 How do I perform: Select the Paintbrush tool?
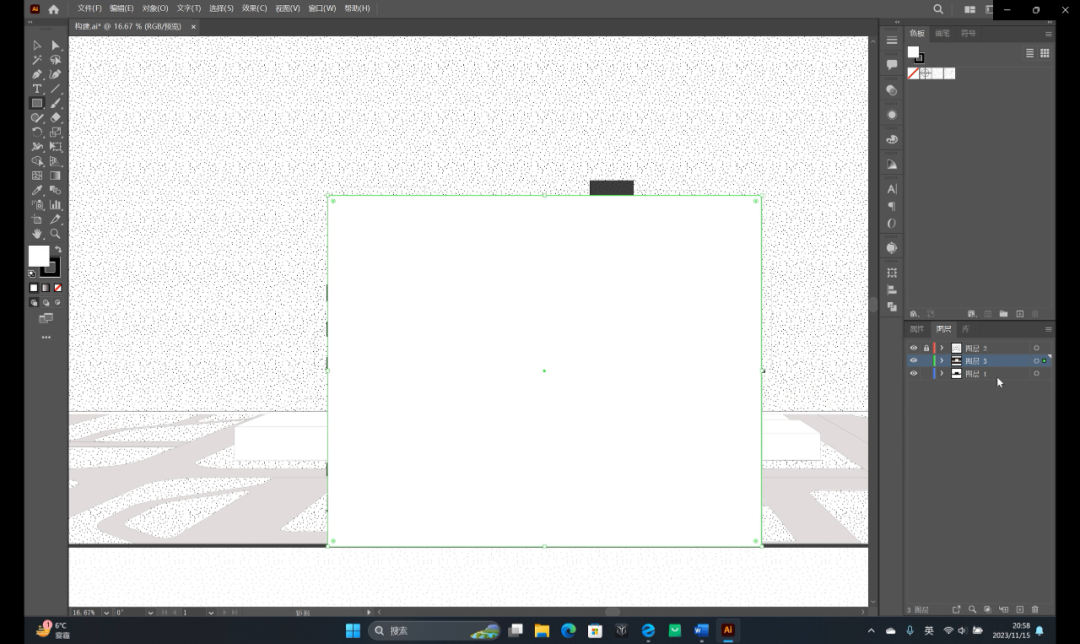56,103
